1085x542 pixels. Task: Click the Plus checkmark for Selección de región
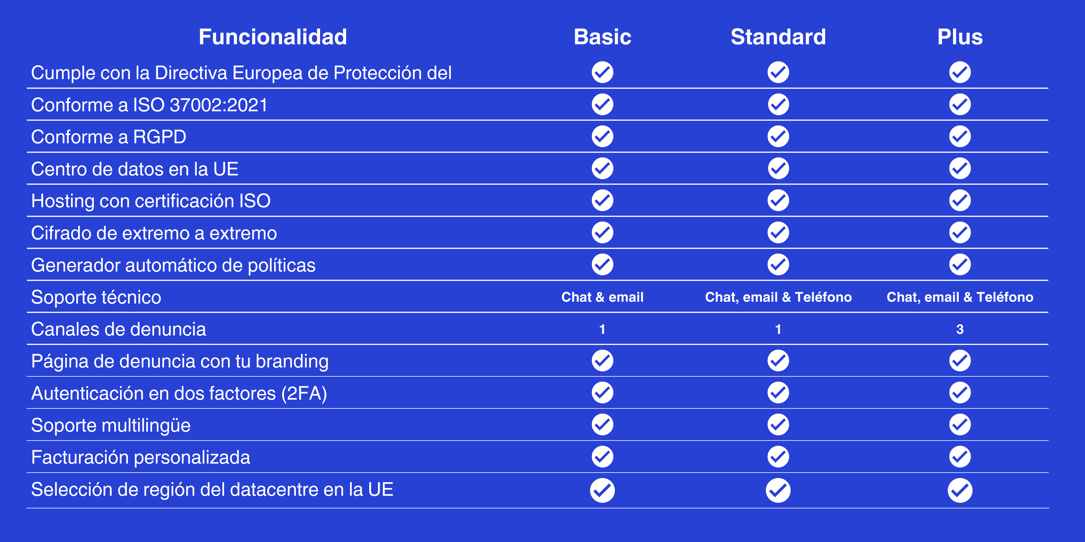click(960, 490)
